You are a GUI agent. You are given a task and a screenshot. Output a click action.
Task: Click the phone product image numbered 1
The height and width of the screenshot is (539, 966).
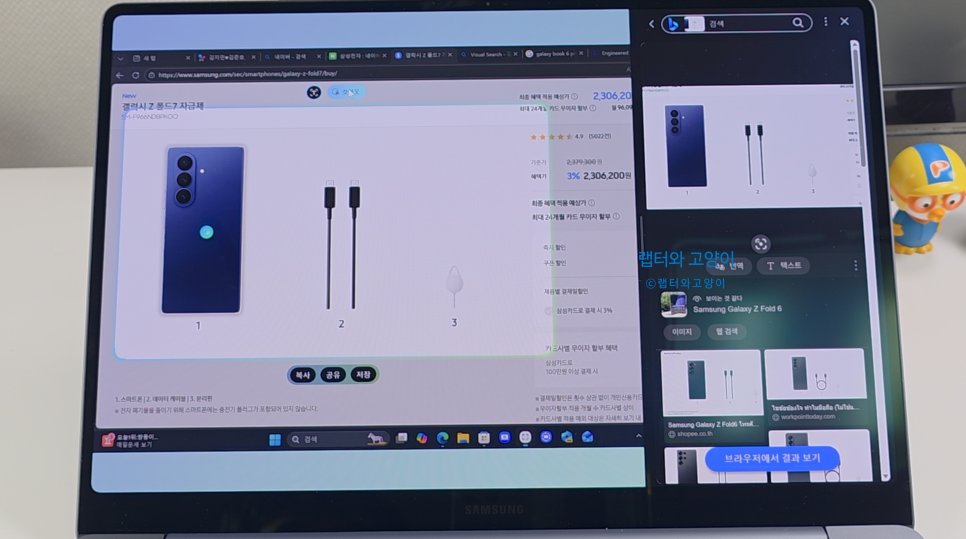point(202,230)
